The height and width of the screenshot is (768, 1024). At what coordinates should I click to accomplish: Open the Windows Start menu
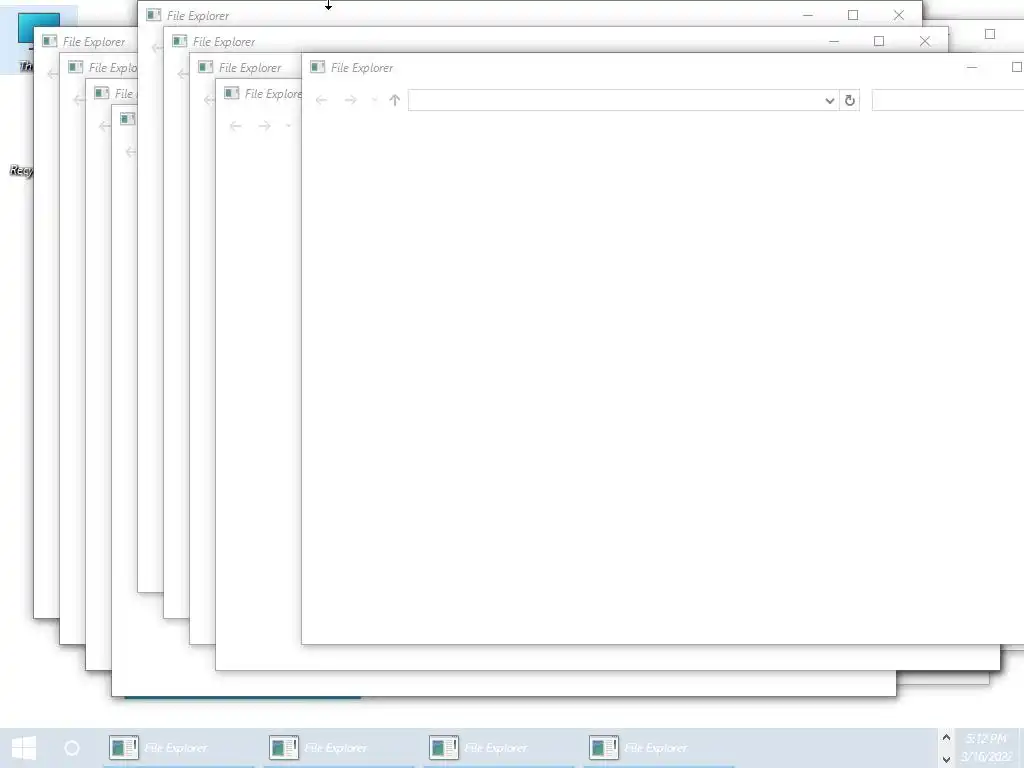click(x=24, y=748)
